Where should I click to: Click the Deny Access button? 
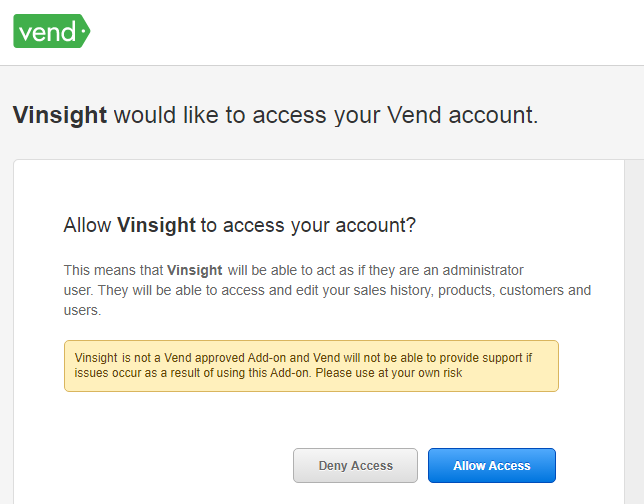point(355,465)
